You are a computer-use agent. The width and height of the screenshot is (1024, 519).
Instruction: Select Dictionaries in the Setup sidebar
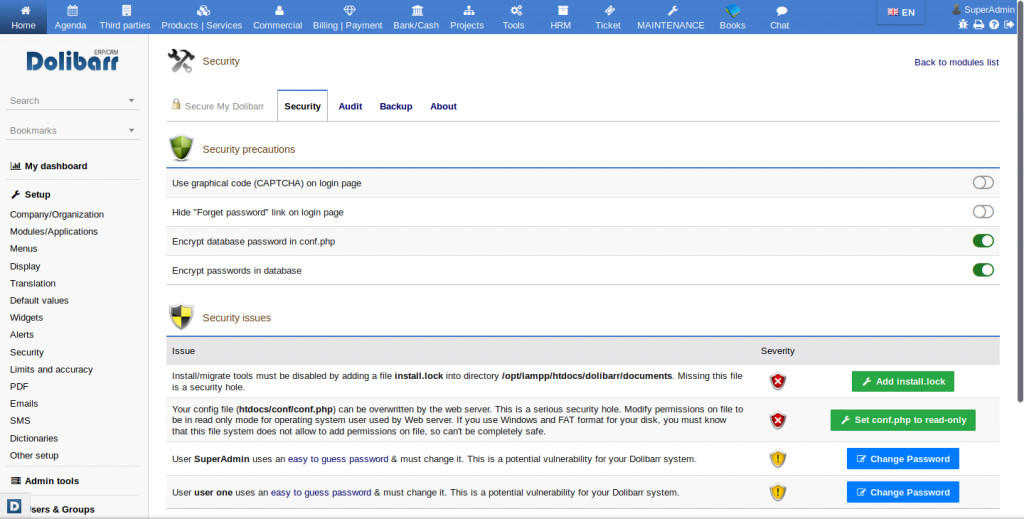[34, 438]
